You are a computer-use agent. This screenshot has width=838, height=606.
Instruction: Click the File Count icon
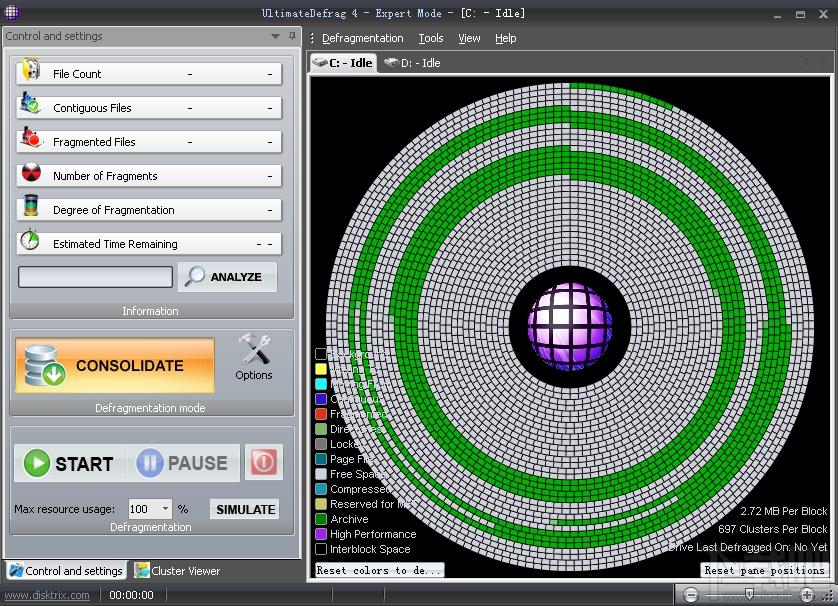30,70
